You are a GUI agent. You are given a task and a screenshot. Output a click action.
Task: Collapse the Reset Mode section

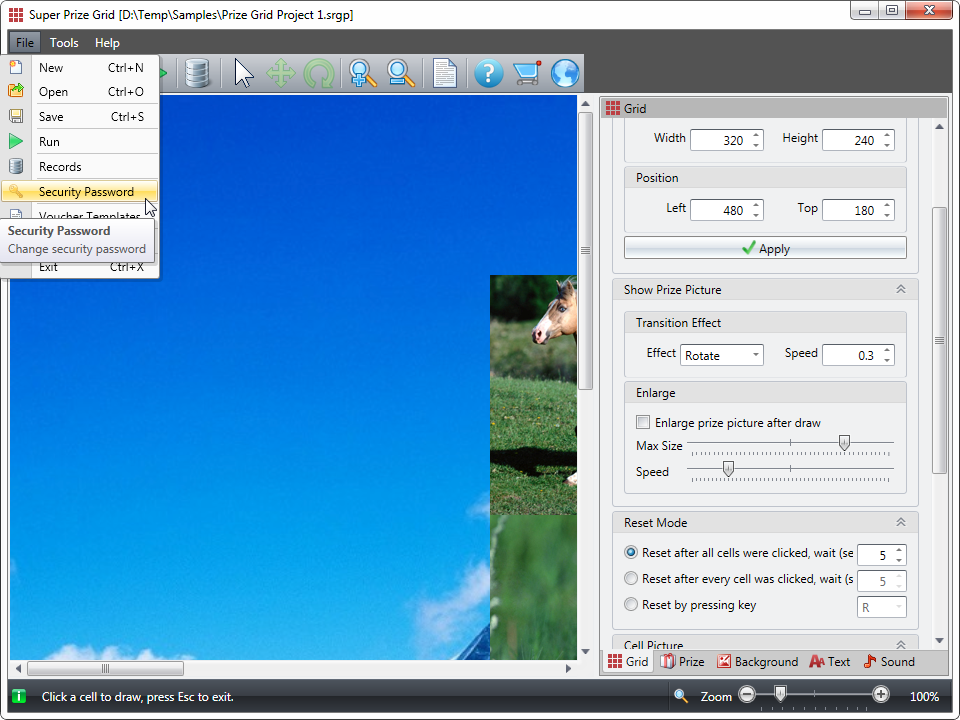(900, 522)
